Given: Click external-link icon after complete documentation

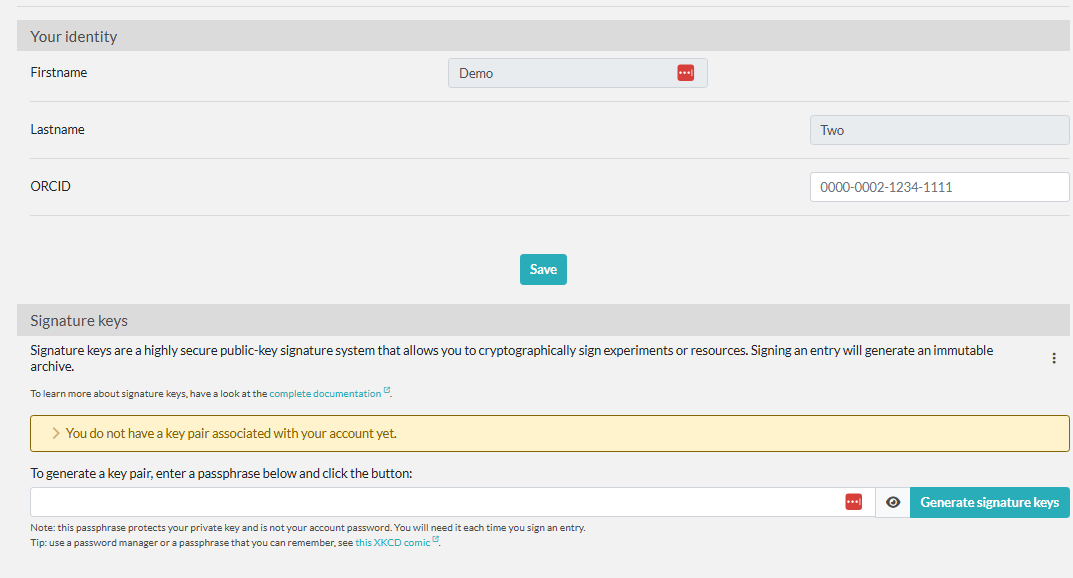Looking at the screenshot, I should pyautogui.click(x=387, y=392).
